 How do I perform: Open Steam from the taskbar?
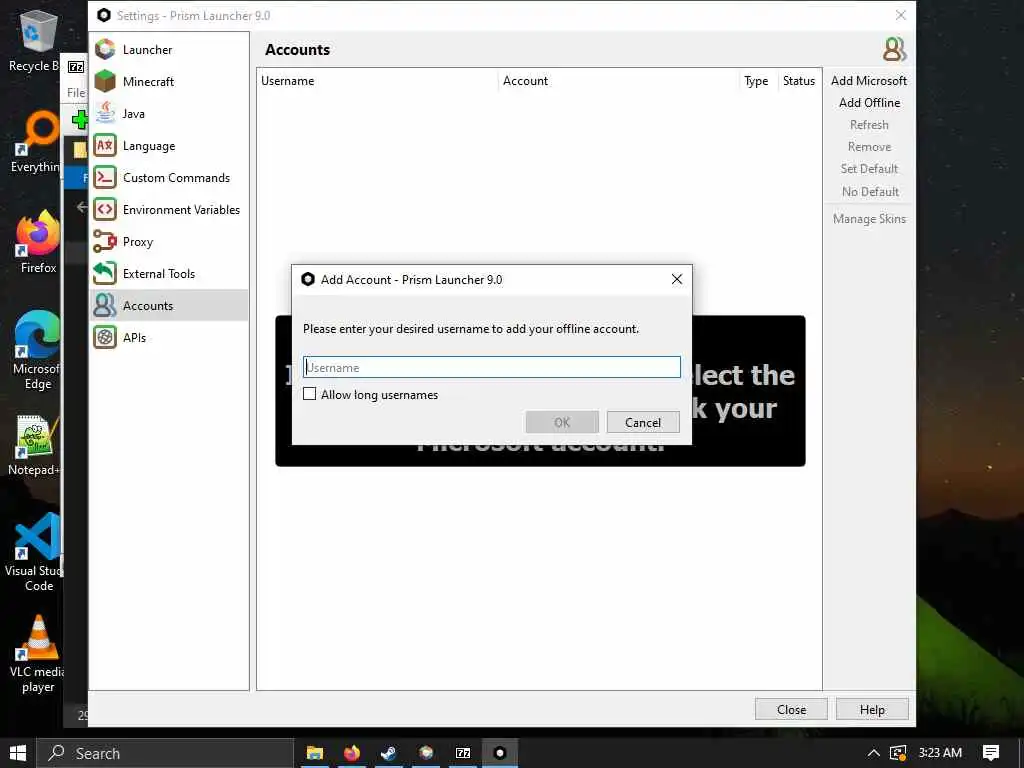[x=389, y=753]
